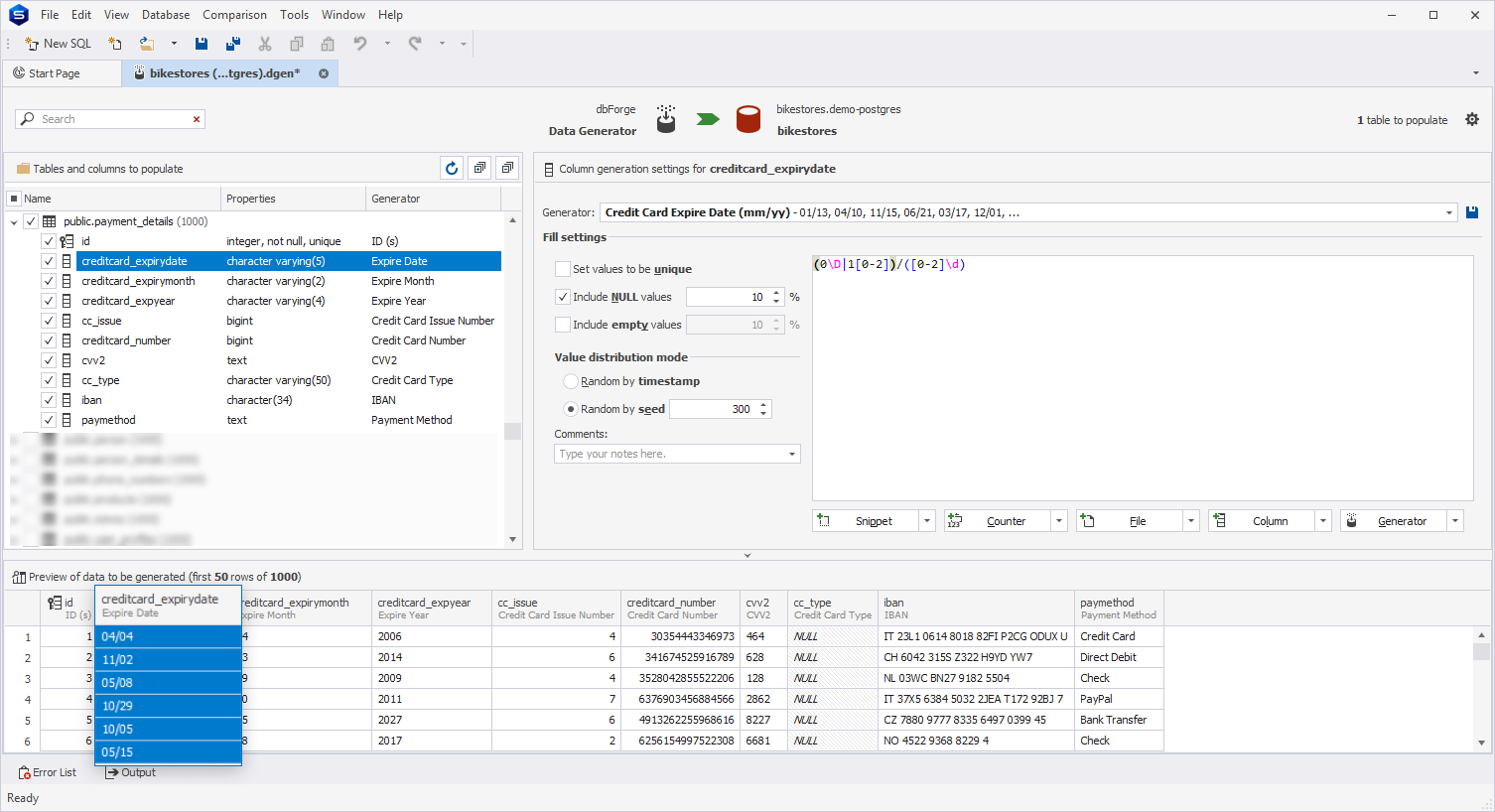Click the Counter button
This screenshot has width=1495, height=812.
pos(998,521)
